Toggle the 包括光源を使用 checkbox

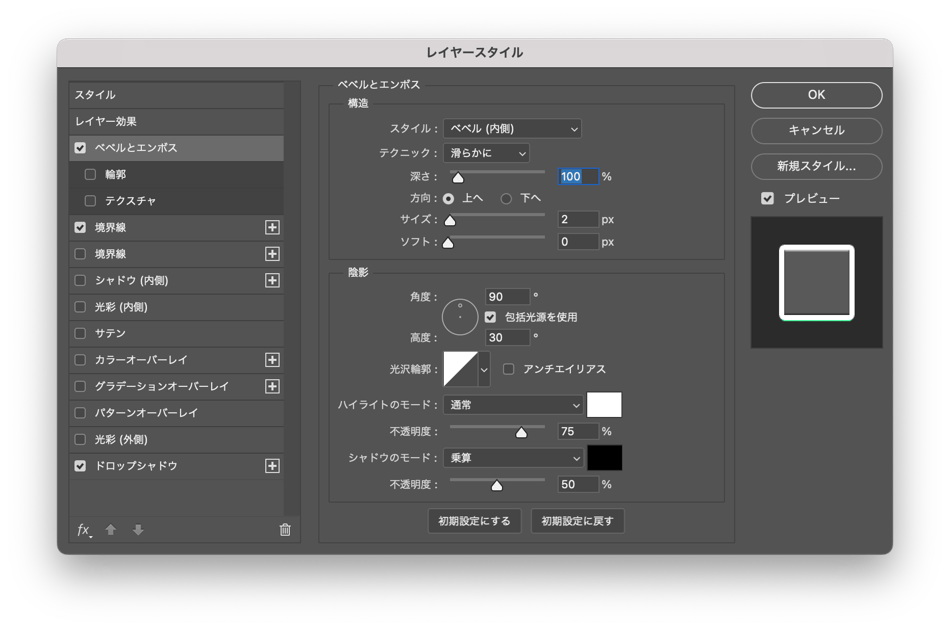[x=491, y=317]
